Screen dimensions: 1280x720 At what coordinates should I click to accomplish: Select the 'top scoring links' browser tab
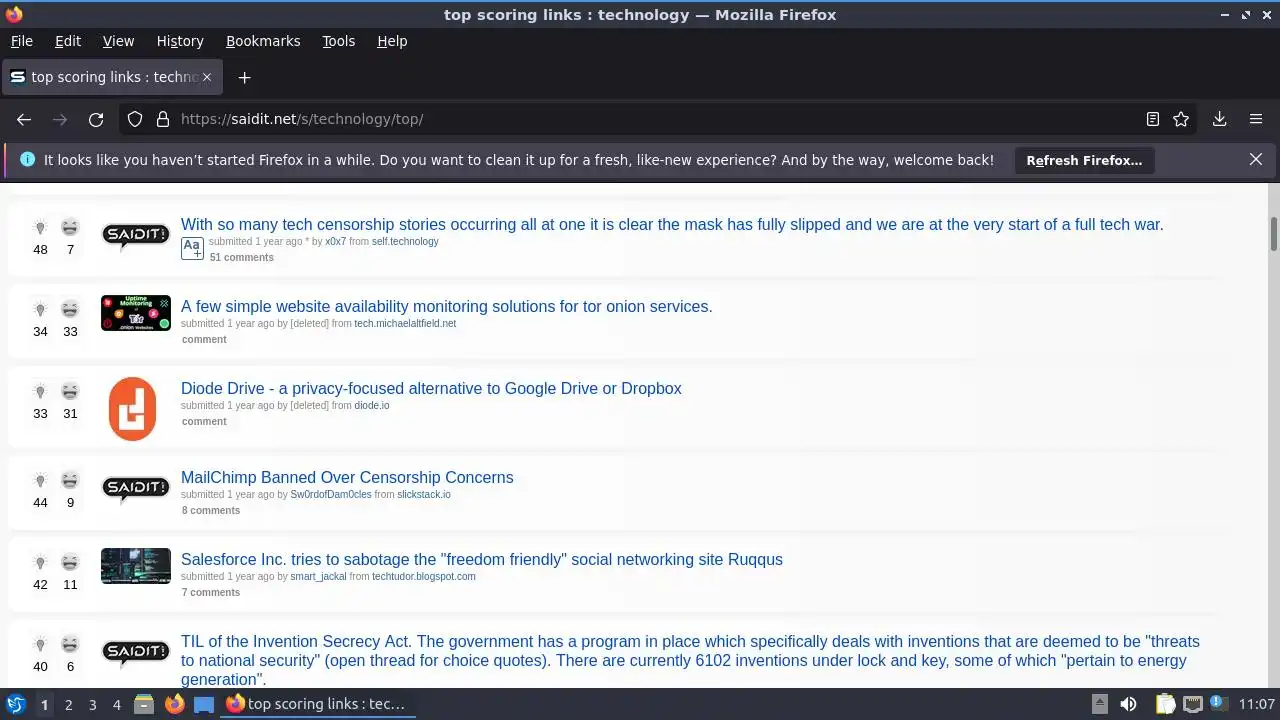click(x=111, y=77)
